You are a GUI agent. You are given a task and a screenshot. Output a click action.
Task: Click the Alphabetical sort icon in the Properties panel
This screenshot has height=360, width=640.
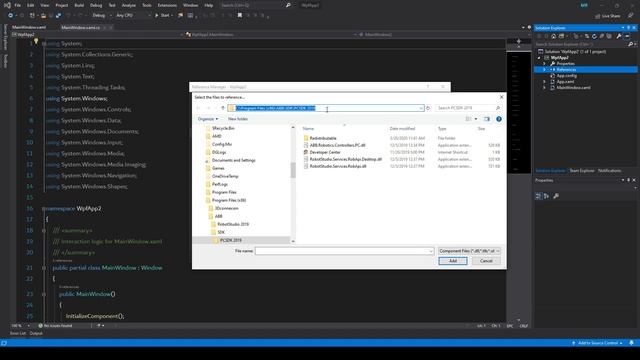pos(547,196)
